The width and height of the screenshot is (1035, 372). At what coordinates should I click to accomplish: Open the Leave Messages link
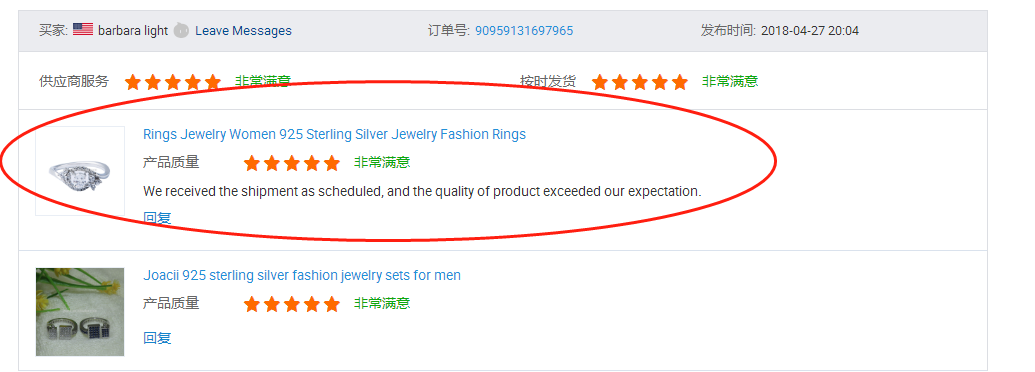pos(243,30)
